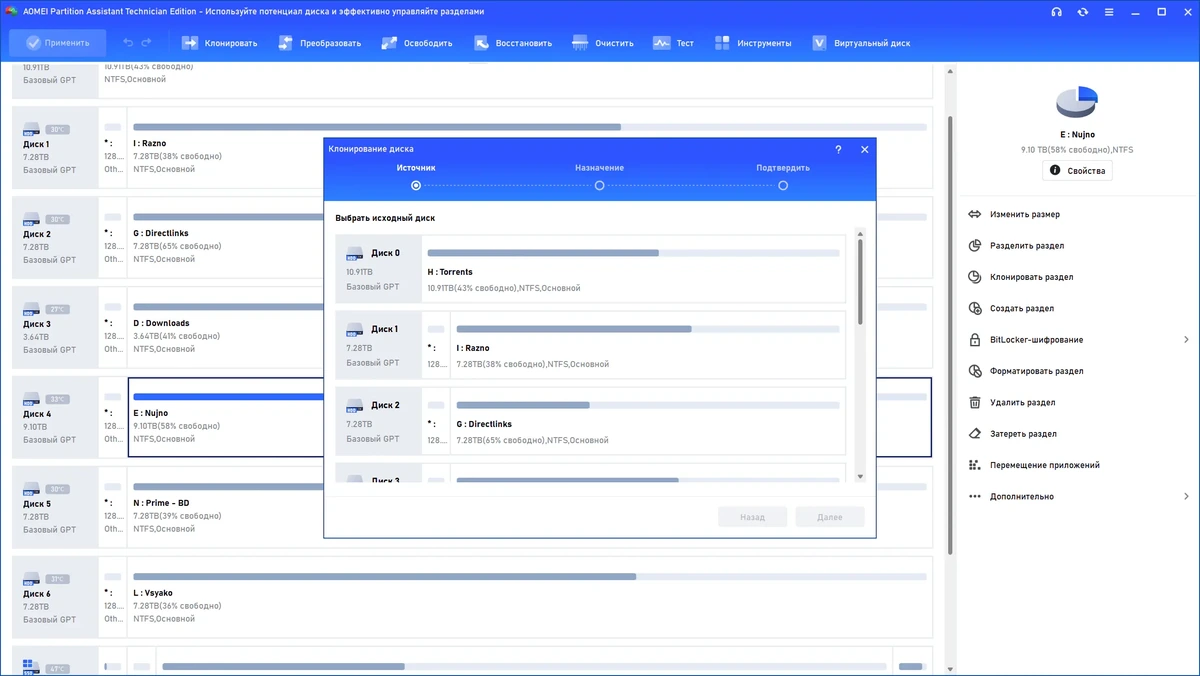Image resolution: width=1200 pixels, height=676 pixels.
Task: Choose Удалить раздел in side panel
Action: click(x=1023, y=402)
